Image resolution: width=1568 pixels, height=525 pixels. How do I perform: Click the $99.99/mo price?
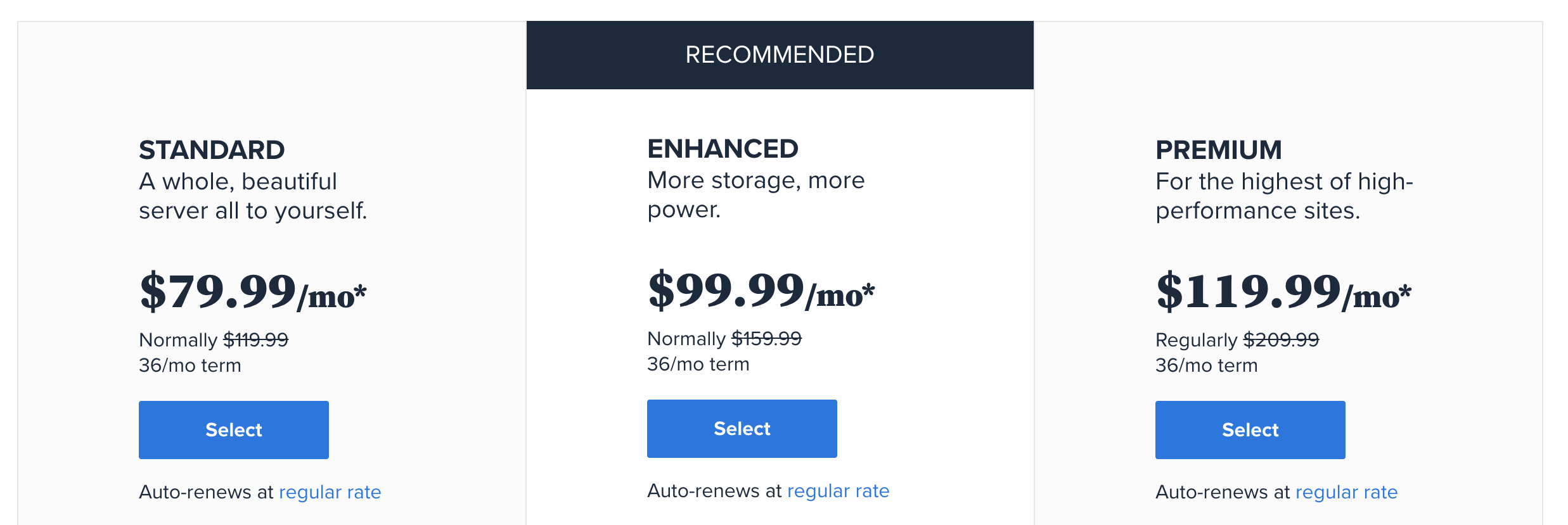[x=761, y=290]
